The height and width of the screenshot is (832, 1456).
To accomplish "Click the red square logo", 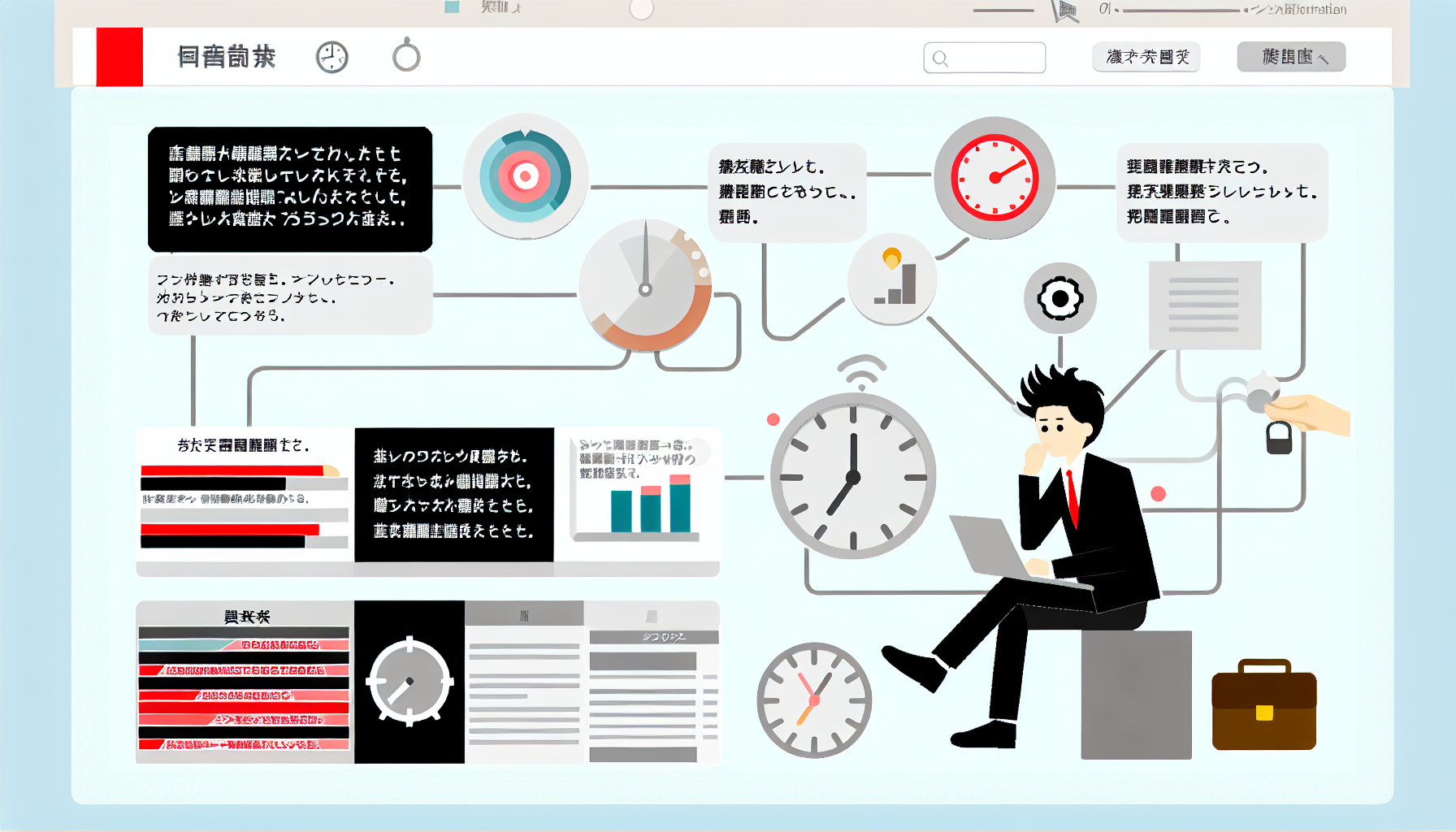I will tap(119, 57).
